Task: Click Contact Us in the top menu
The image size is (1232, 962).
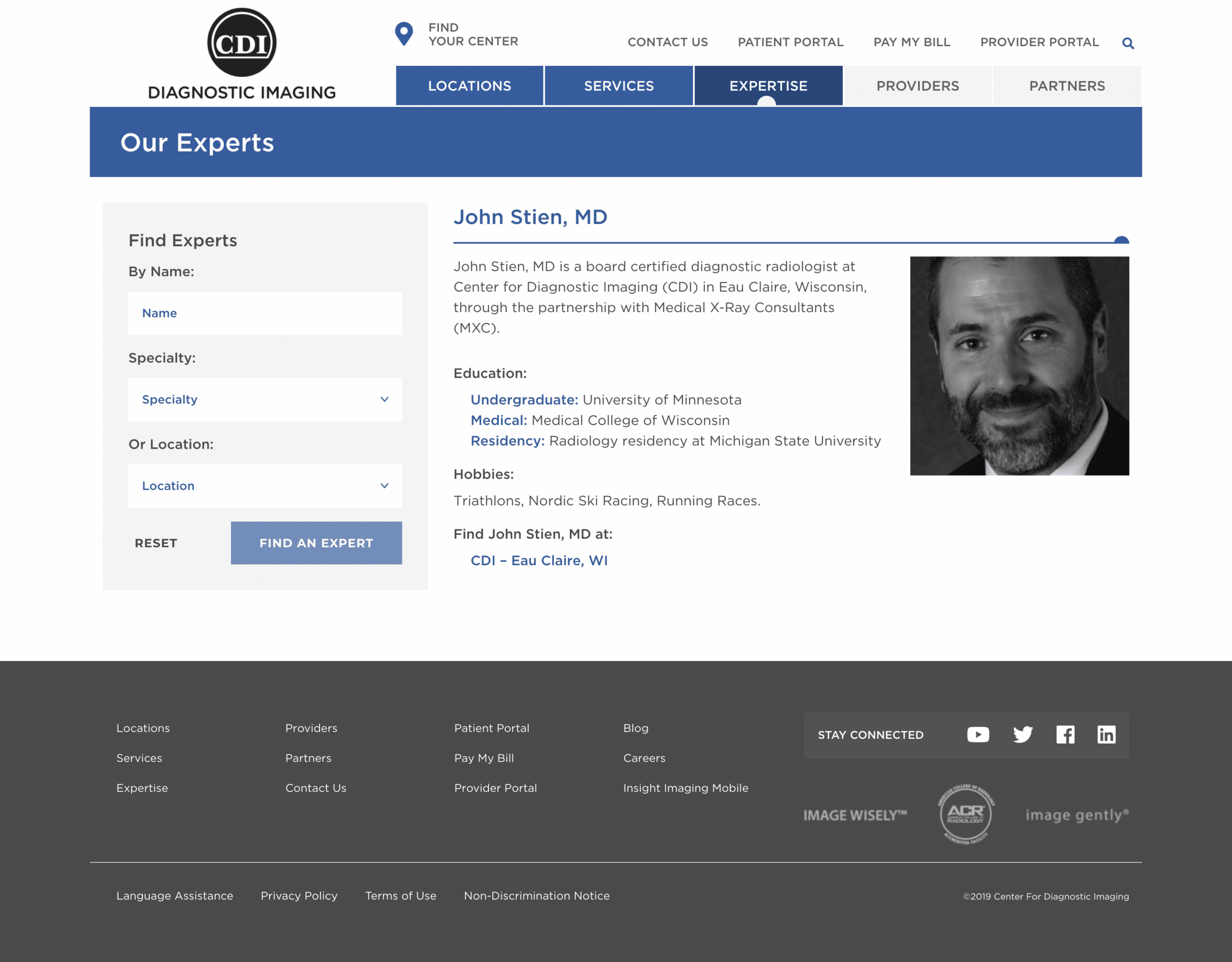Action: [x=667, y=42]
